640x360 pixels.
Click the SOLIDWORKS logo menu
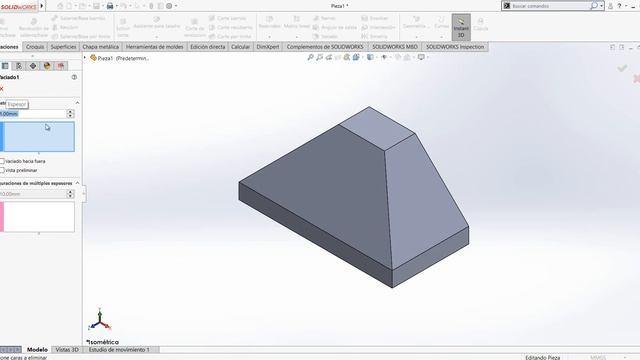(19, 6)
